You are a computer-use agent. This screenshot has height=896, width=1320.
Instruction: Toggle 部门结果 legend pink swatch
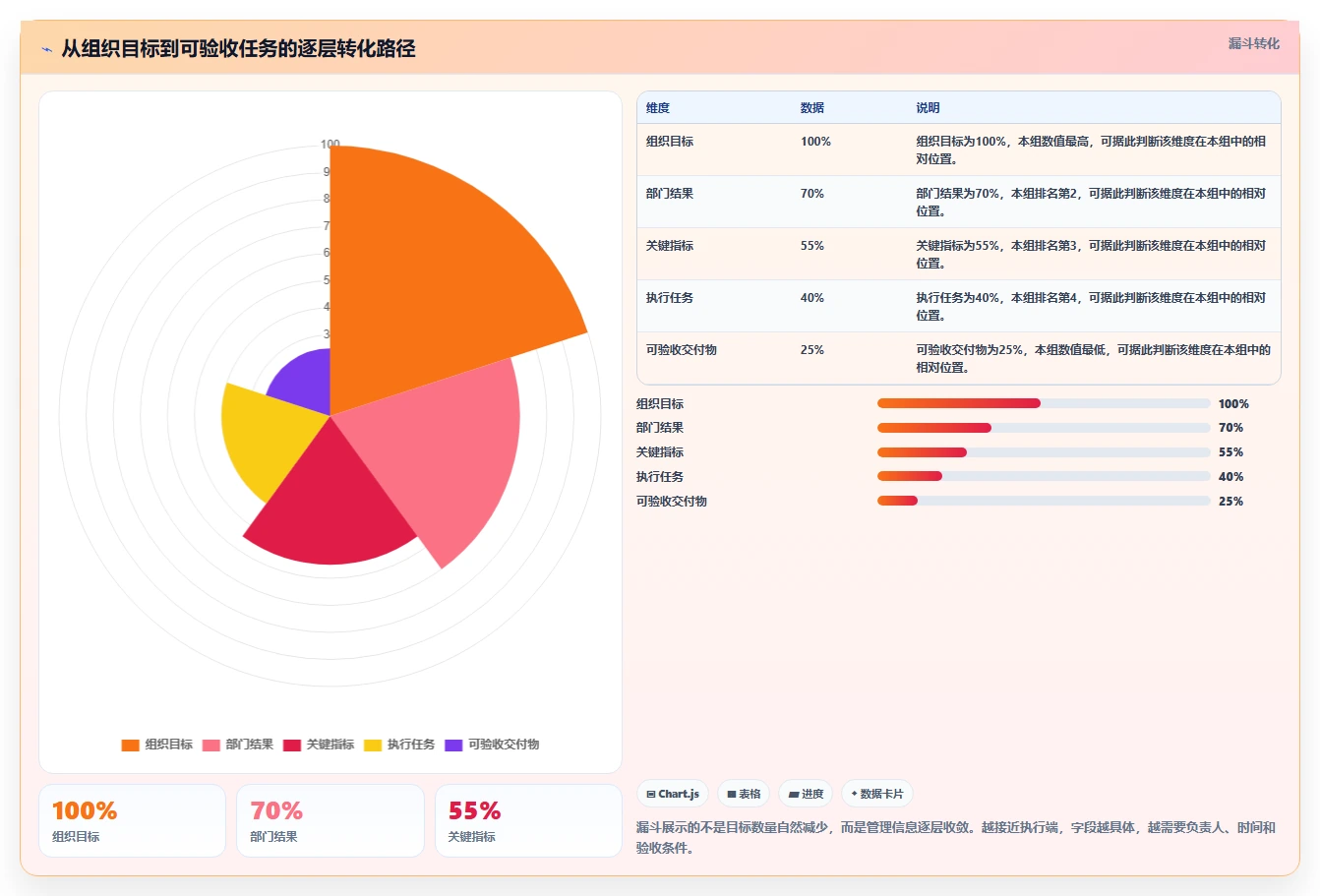click(x=210, y=745)
